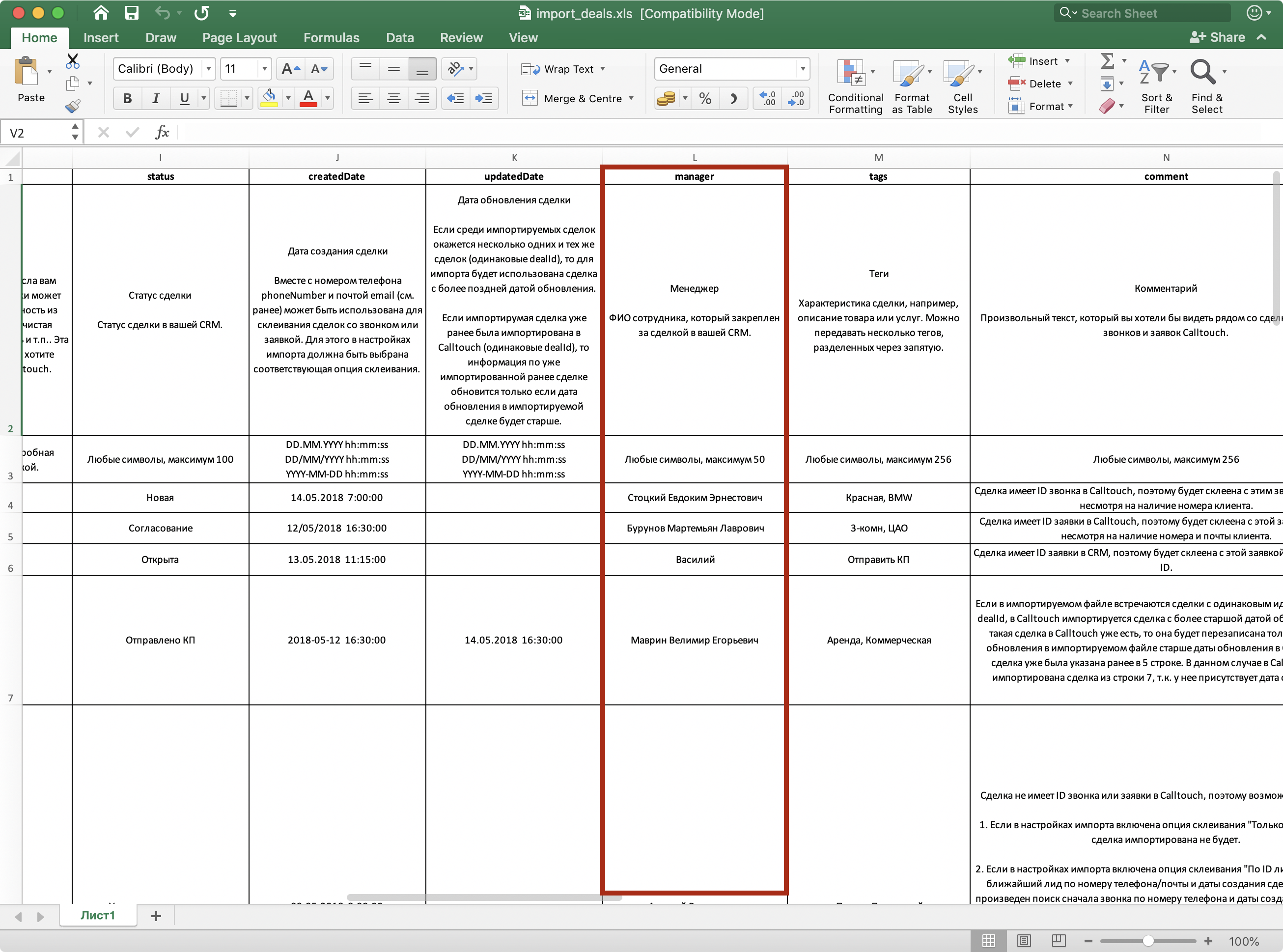Apply accounting number format
The height and width of the screenshot is (952, 1283).
pos(667,99)
